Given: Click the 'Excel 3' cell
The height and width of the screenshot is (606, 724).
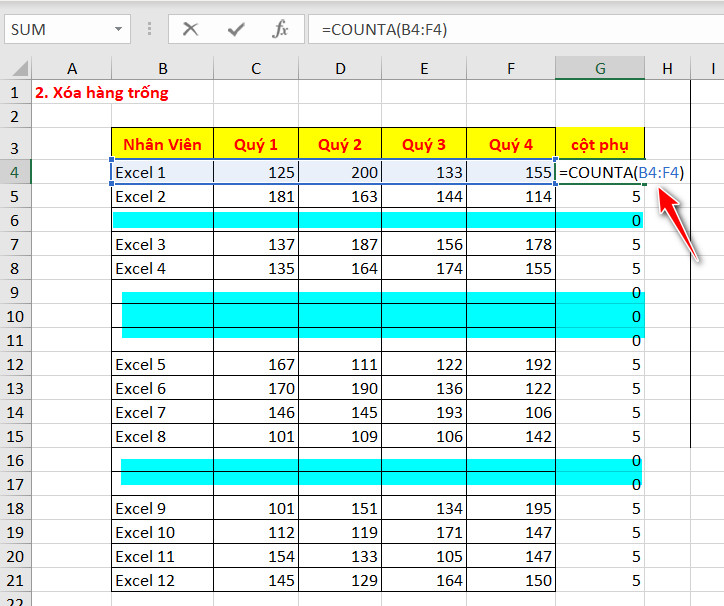Looking at the screenshot, I should (163, 244).
